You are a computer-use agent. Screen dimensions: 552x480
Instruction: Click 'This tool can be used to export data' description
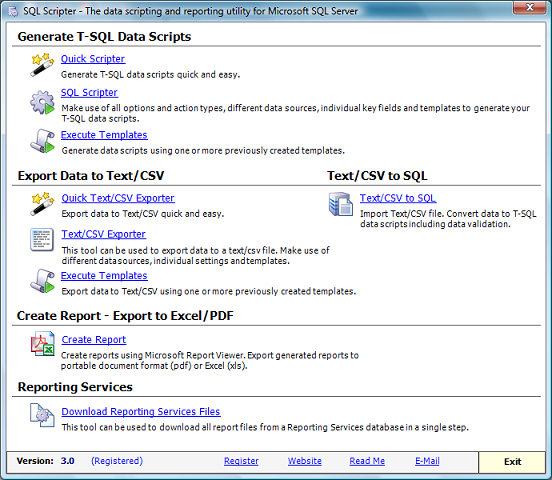[x=195, y=256]
